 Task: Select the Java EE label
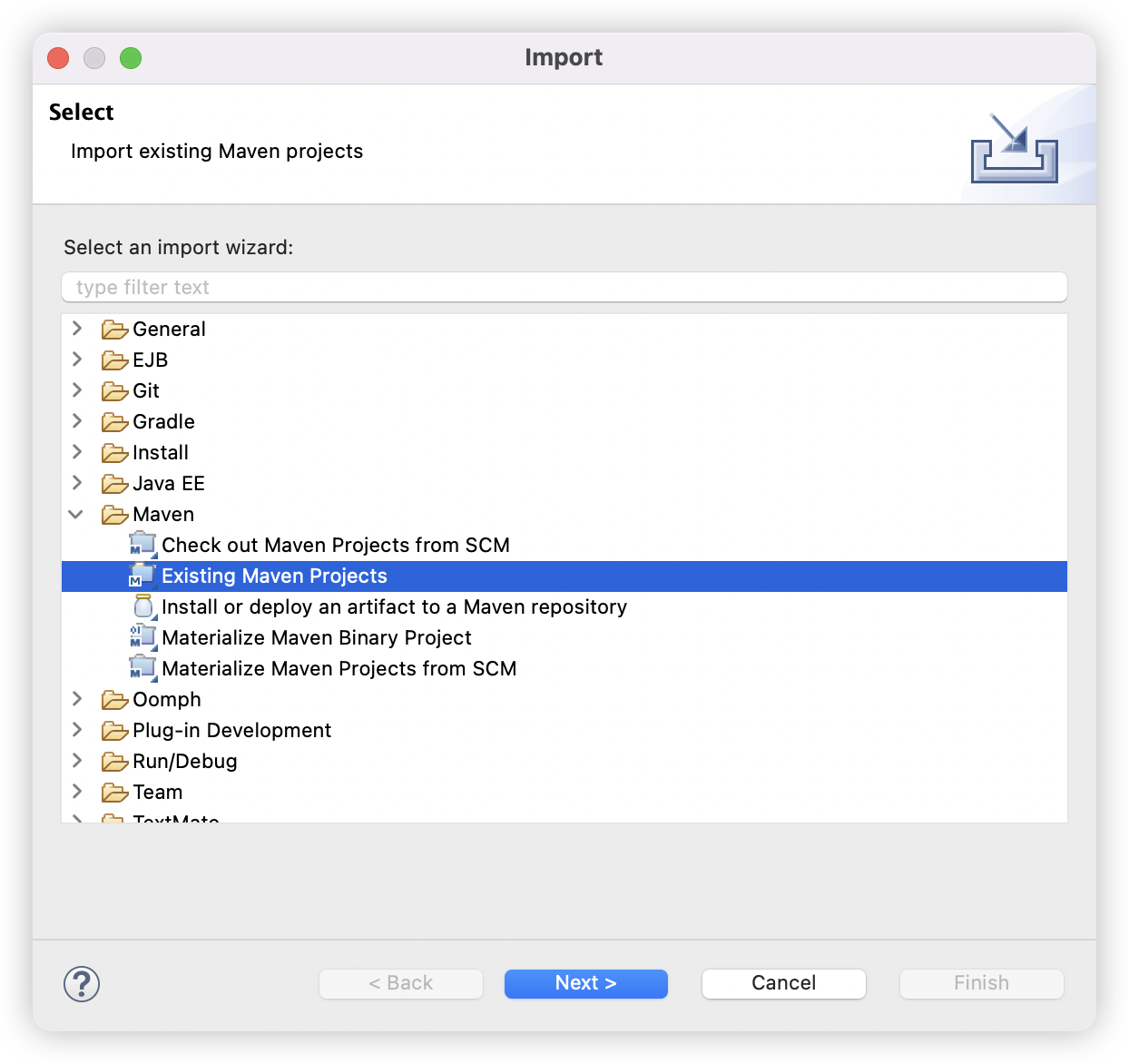coord(169,484)
